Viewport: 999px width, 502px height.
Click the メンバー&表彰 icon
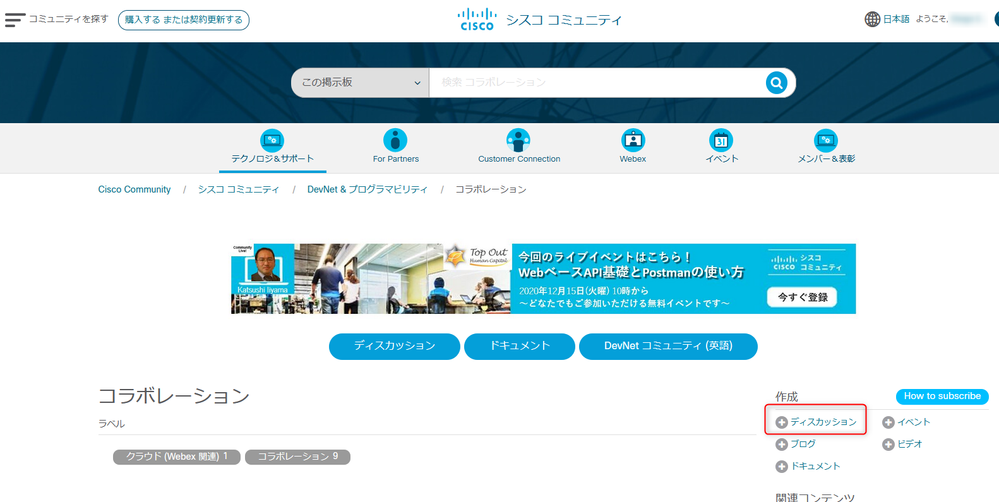click(826, 140)
